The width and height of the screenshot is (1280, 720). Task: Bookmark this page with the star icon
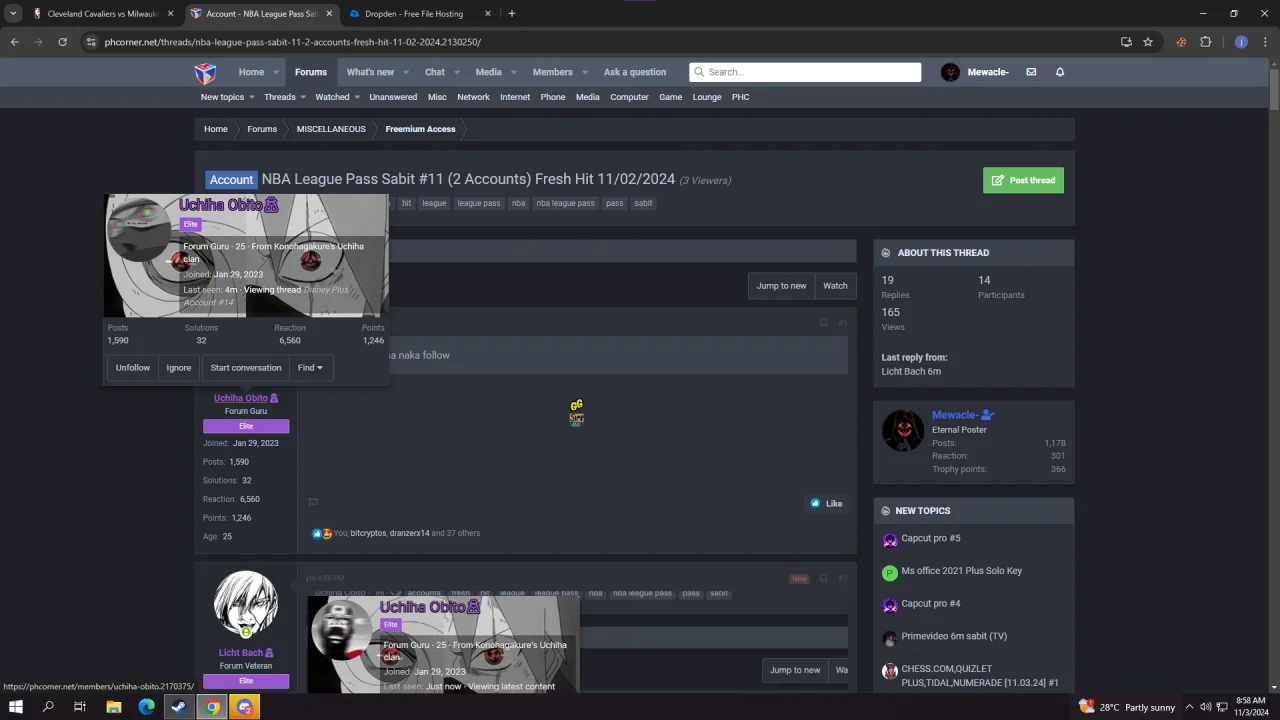click(x=1148, y=42)
